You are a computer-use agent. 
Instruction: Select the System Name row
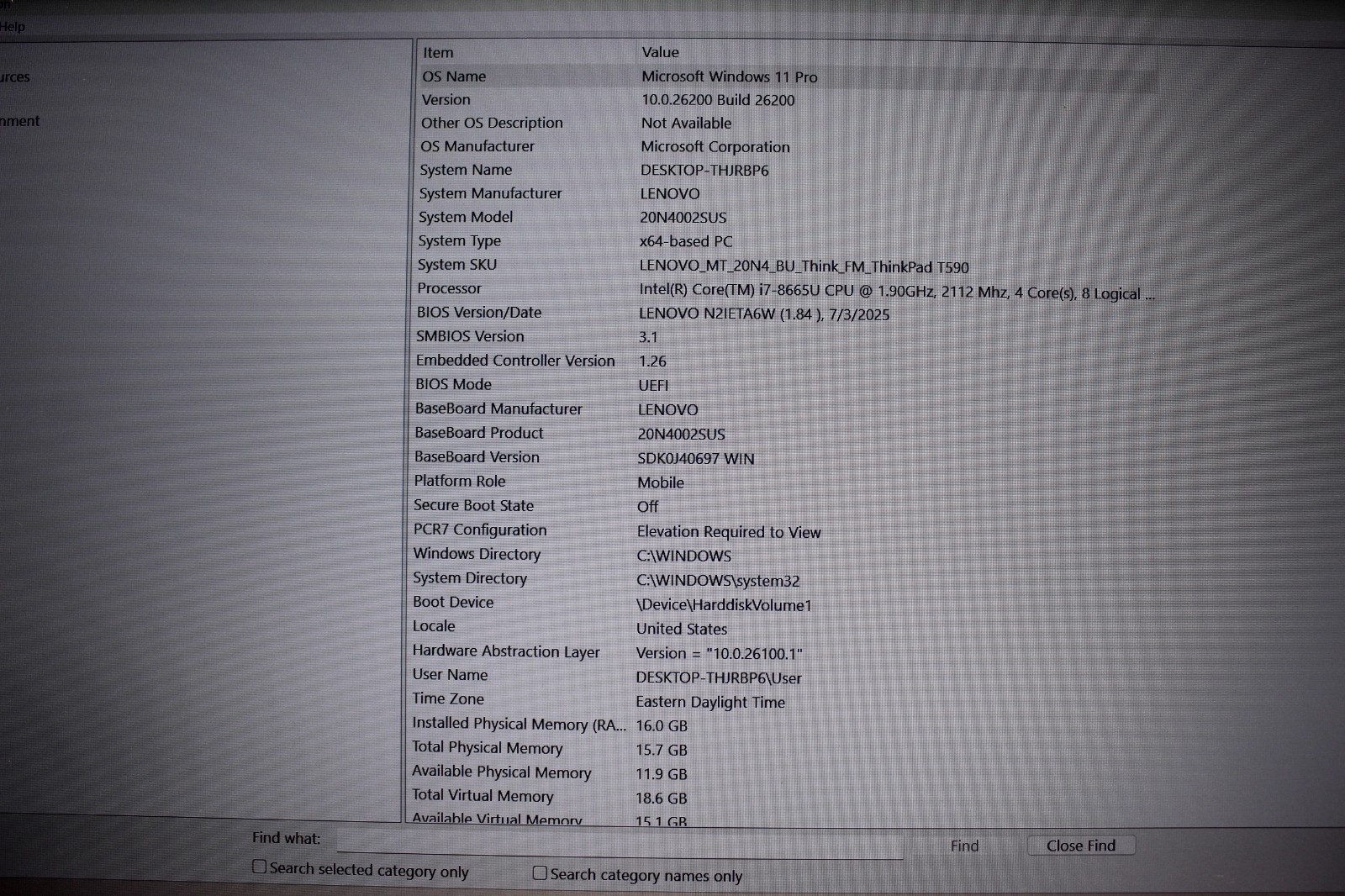(788, 170)
